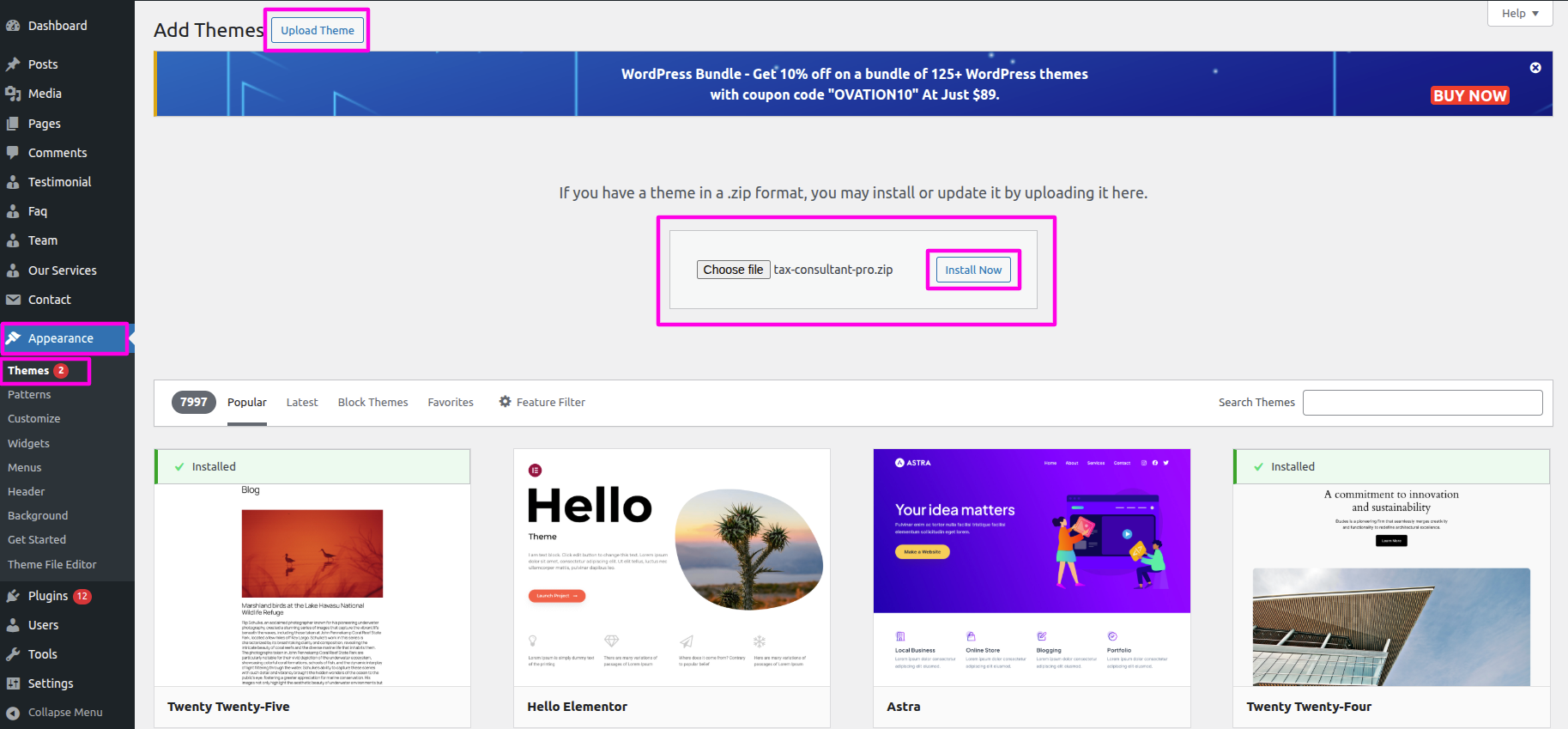Open the Favorites tab
Viewport: 1568px width, 729px height.
(451, 403)
